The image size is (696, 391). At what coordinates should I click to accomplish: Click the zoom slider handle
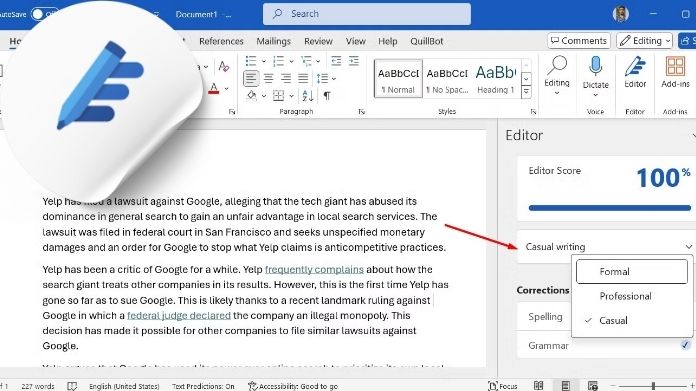[653, 386]
